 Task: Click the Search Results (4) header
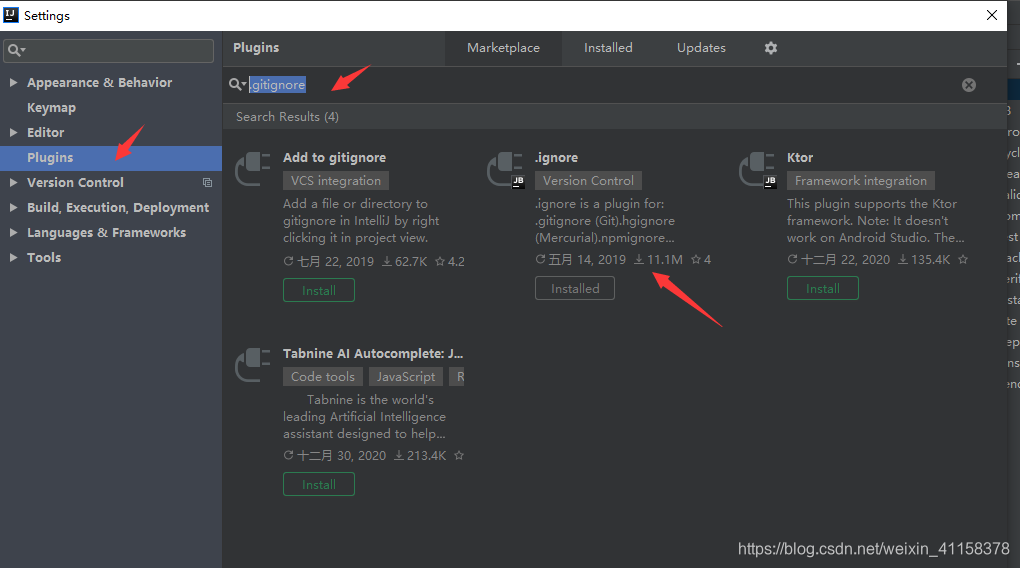[x=287, y=117]
